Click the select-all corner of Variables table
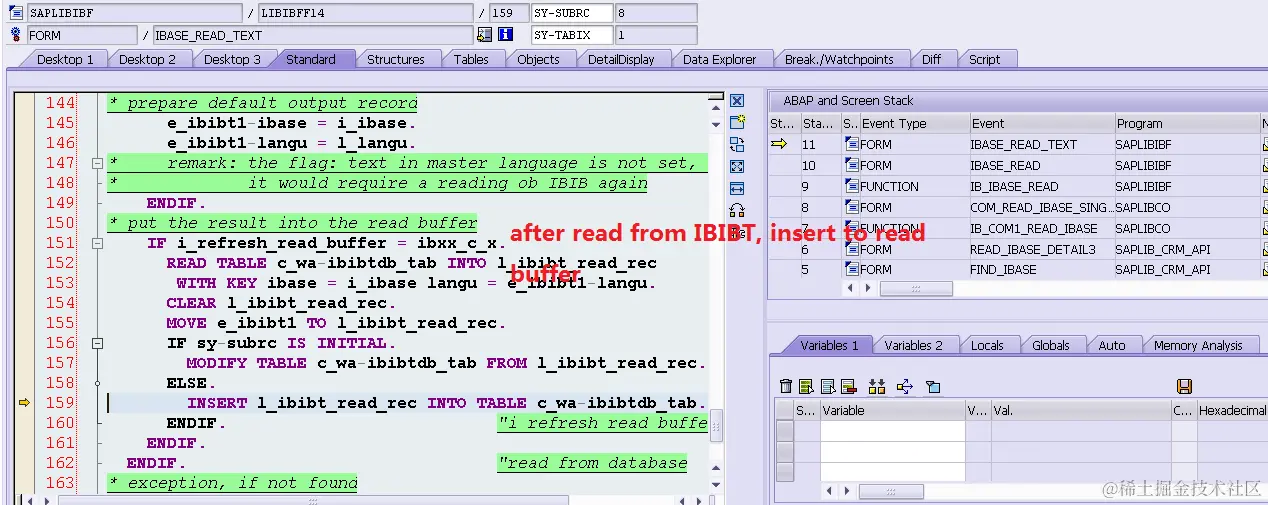1268x505 pixels. click(785, 410)
